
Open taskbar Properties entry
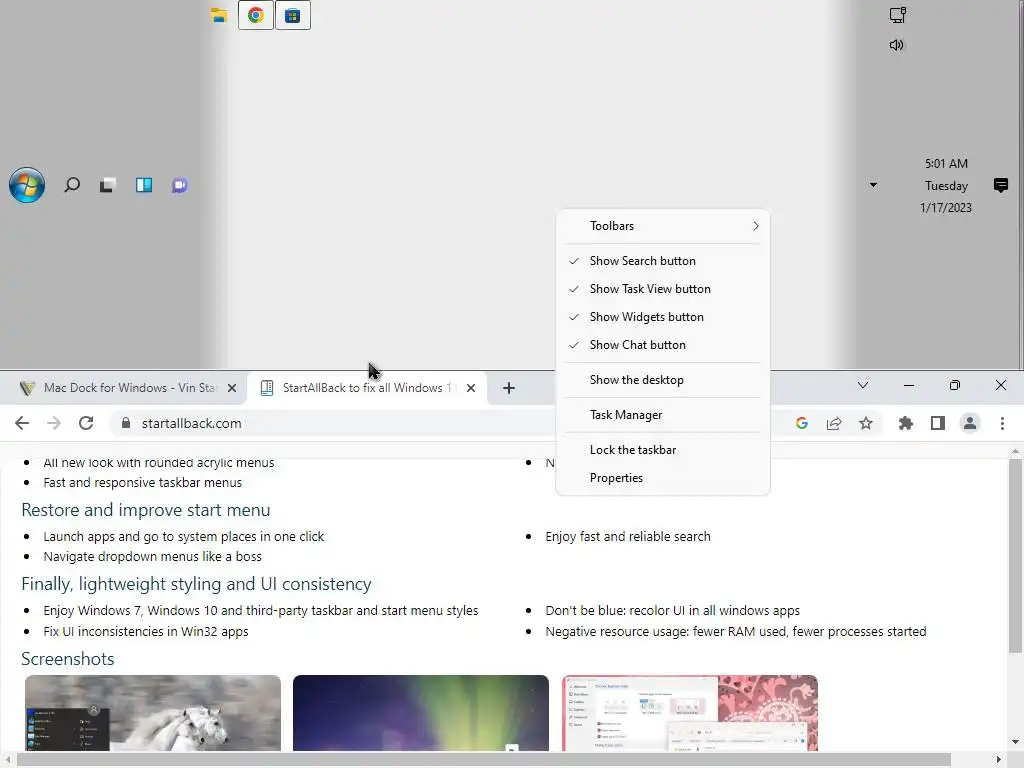(x=663, y=478)
